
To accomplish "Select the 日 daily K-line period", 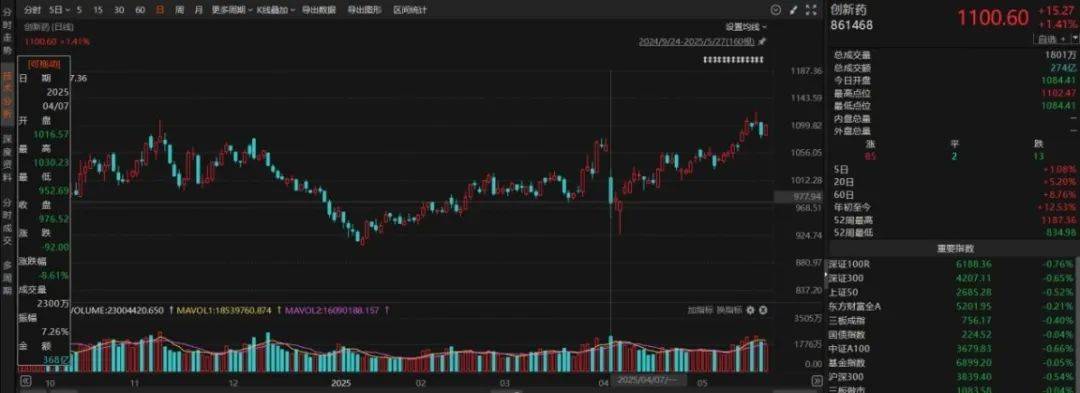I will pos(160,10).
